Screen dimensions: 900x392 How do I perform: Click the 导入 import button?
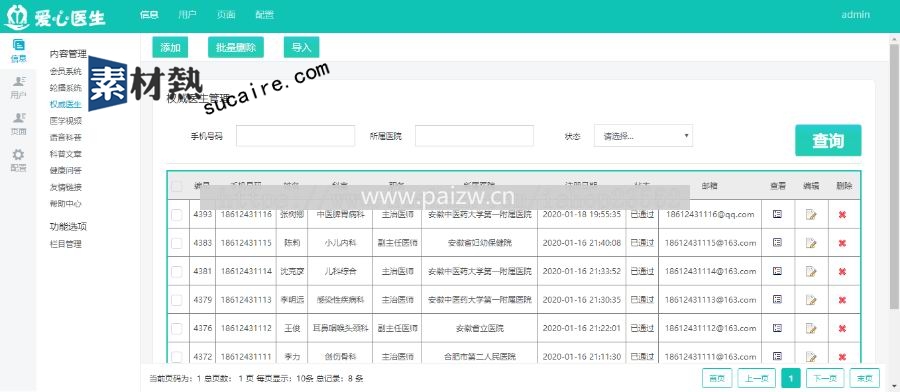pos(301,47)
